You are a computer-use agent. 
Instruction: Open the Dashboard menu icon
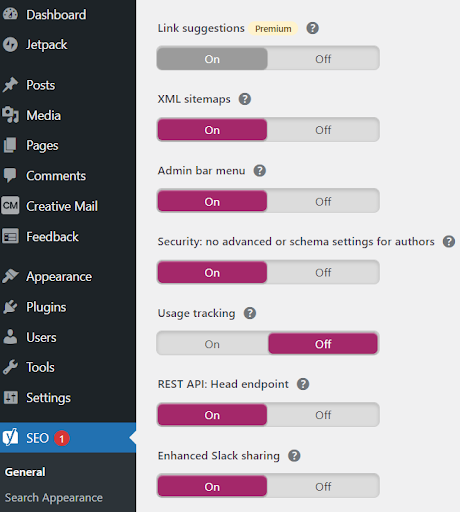pos(10,14)
